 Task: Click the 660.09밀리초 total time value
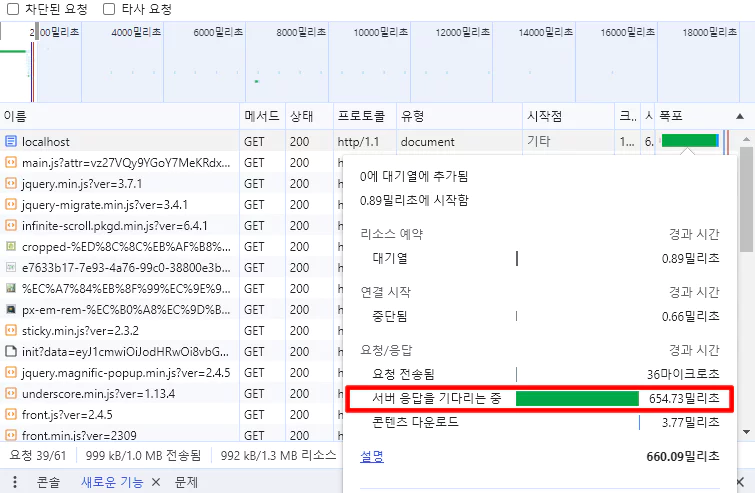point(683,456)
